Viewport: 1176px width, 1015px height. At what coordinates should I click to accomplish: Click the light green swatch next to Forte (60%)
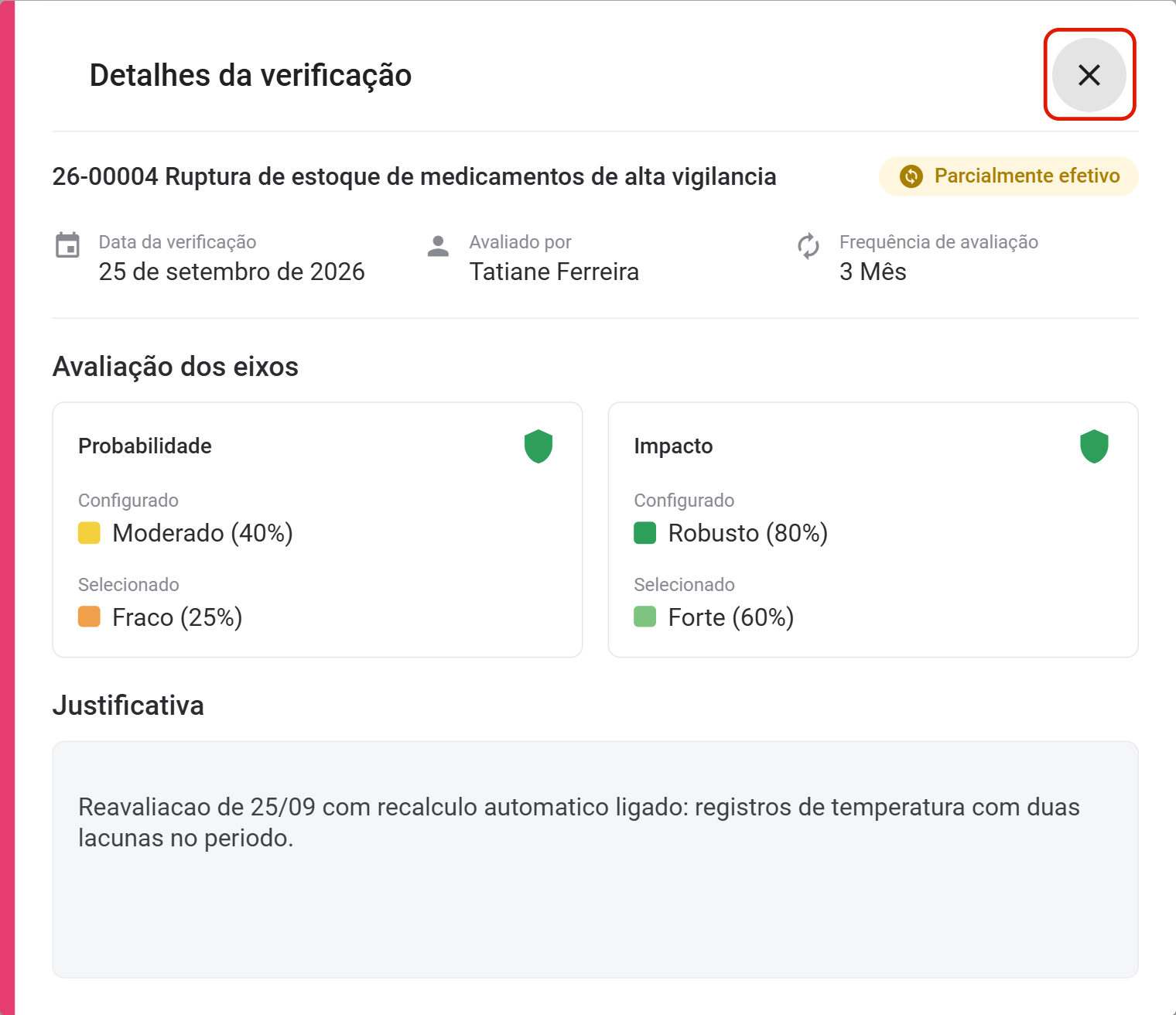(x=644, y=617)
